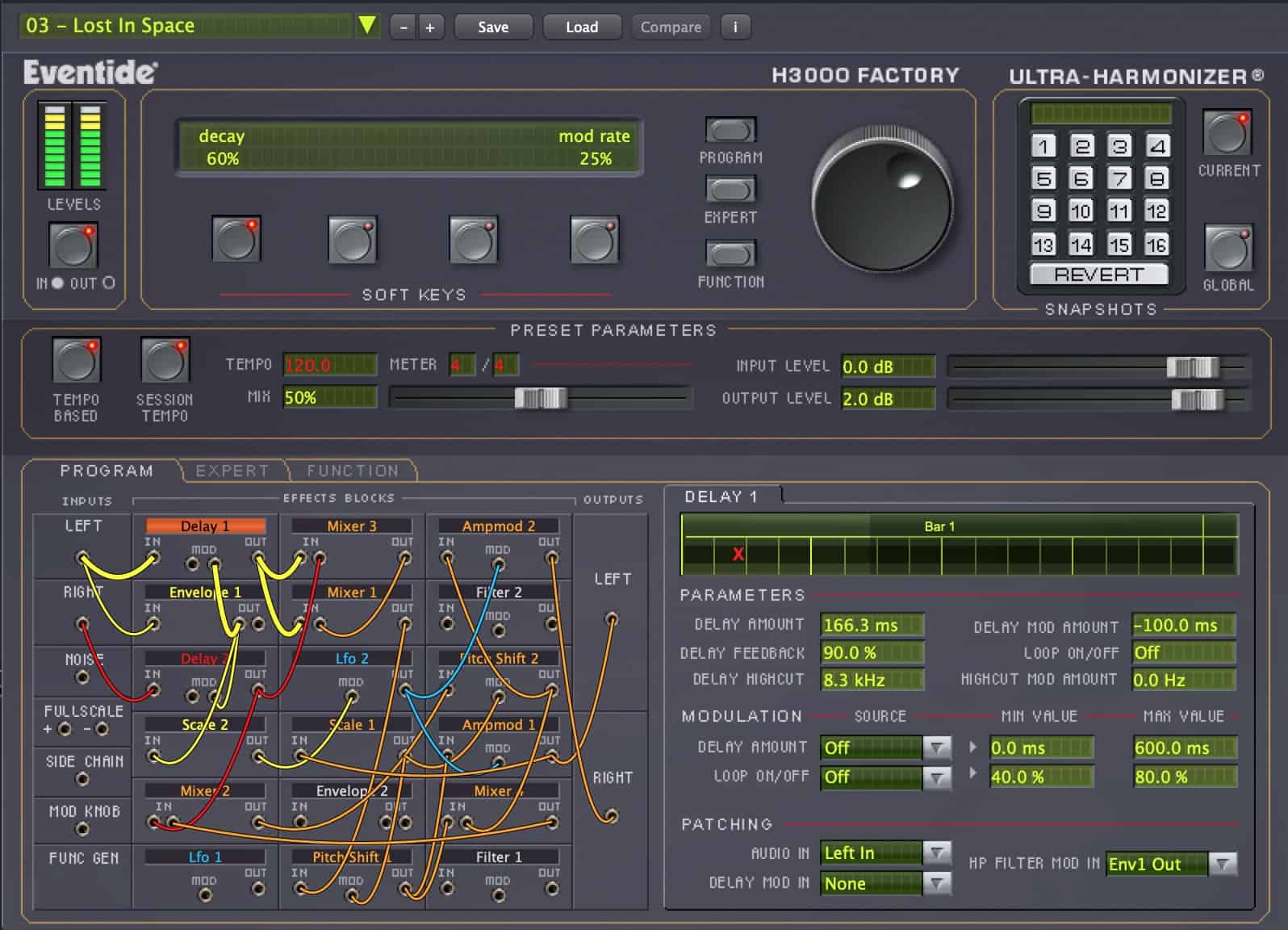
Task: Recall snapshot 10
Action: [x=1081, y=212]
